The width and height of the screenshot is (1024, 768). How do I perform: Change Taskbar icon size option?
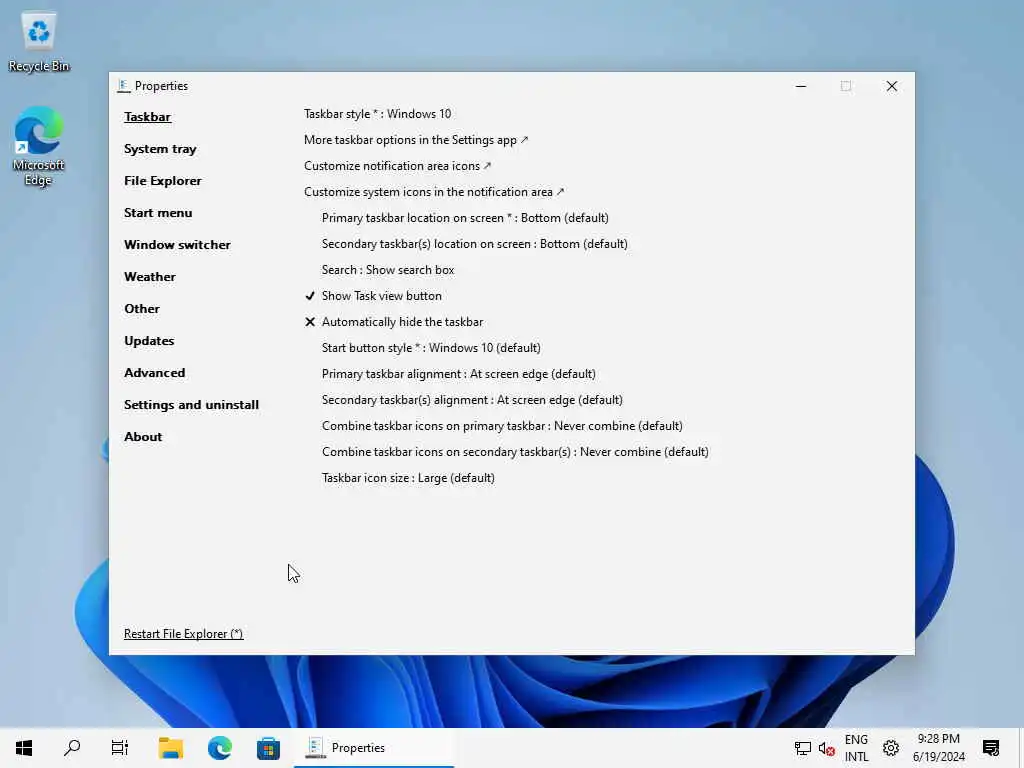[408, 478]
